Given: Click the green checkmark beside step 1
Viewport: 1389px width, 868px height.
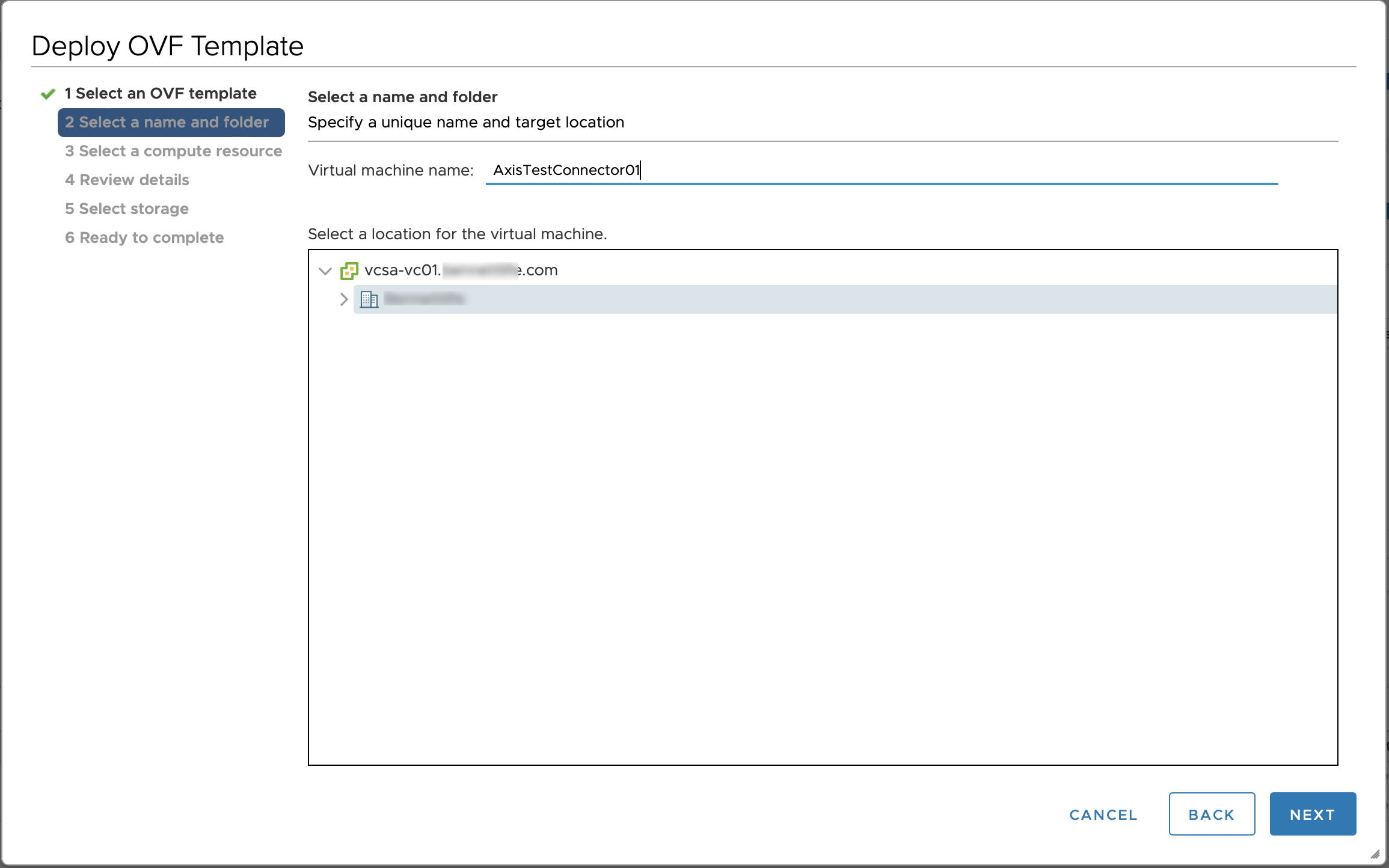Looking at the screenshot, I should [x=48, y=94].
